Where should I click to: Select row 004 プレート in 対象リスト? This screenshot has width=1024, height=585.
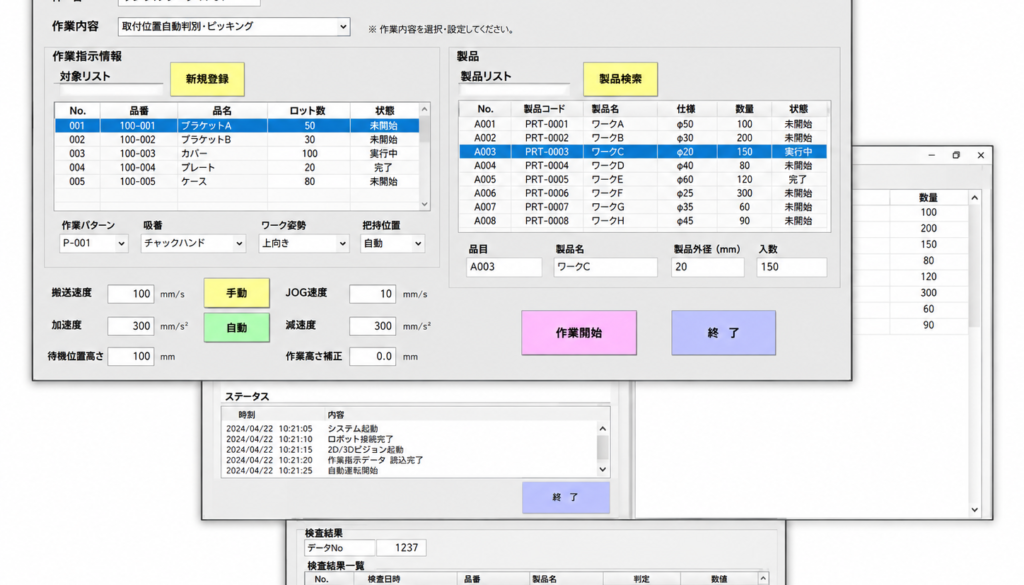[x=237, y=167]
